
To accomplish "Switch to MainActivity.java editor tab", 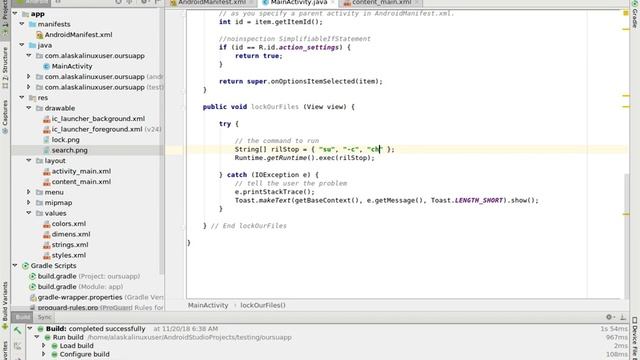I will tap(299, 2).
